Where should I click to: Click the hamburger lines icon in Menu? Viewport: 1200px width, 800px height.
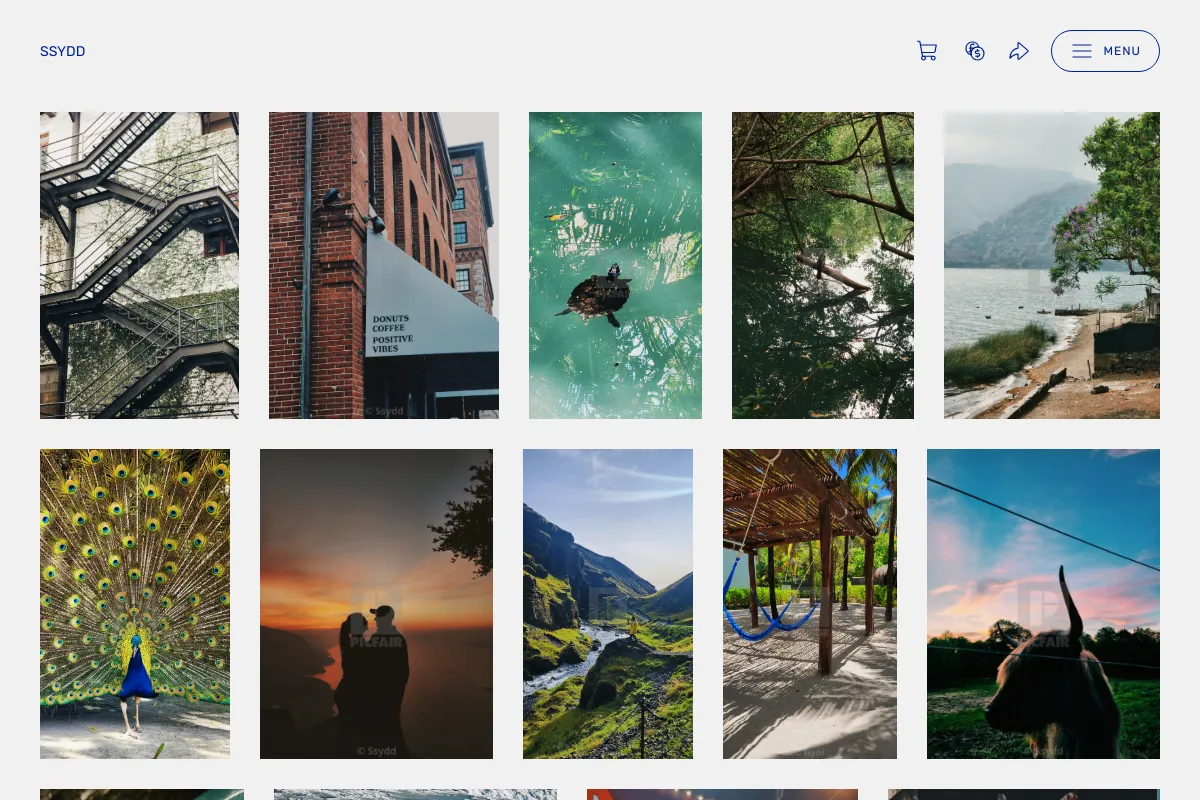point(1082,51)
